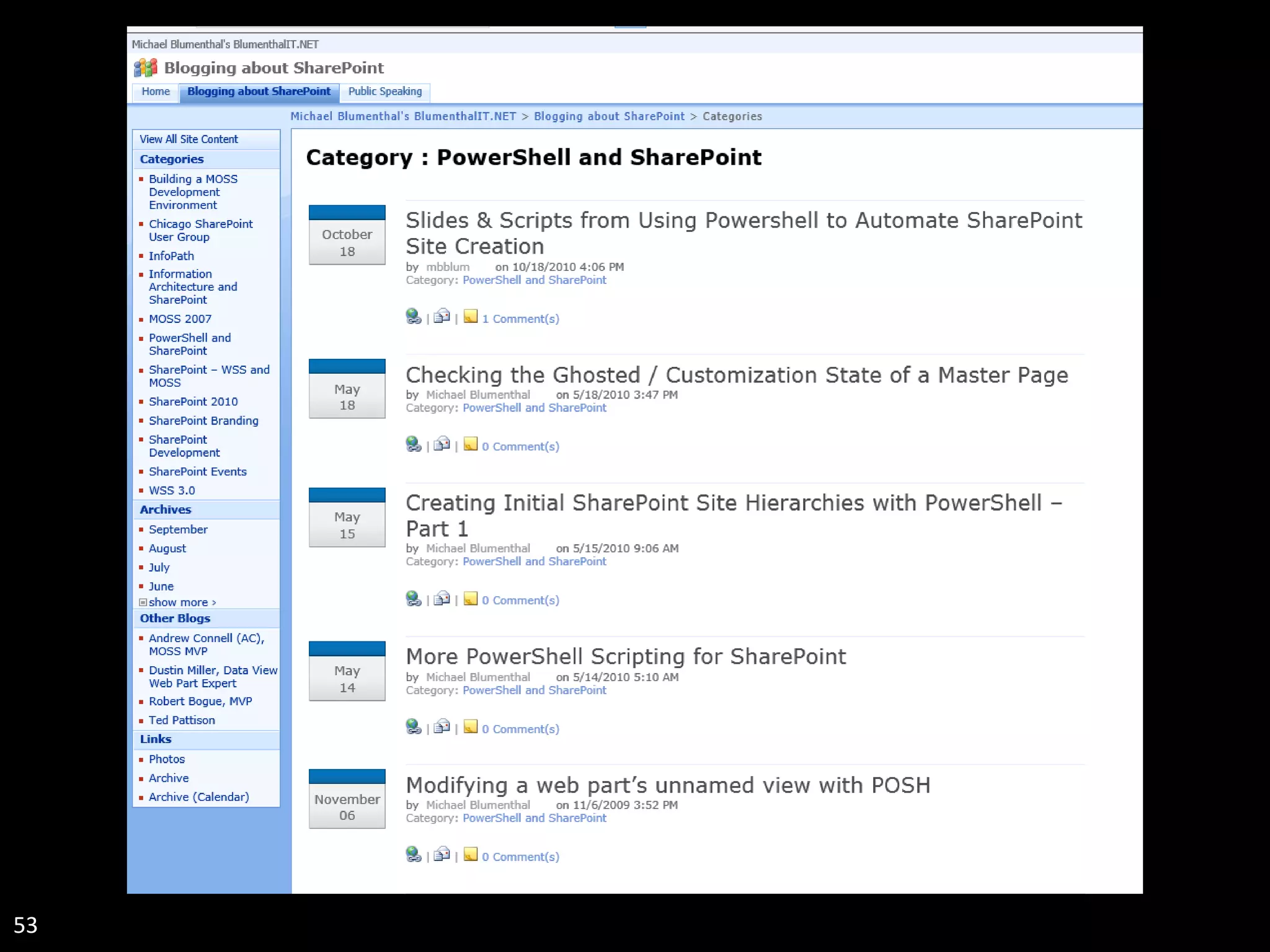Click the site logo people icon
1270x952 pixels.
[146, 68]
